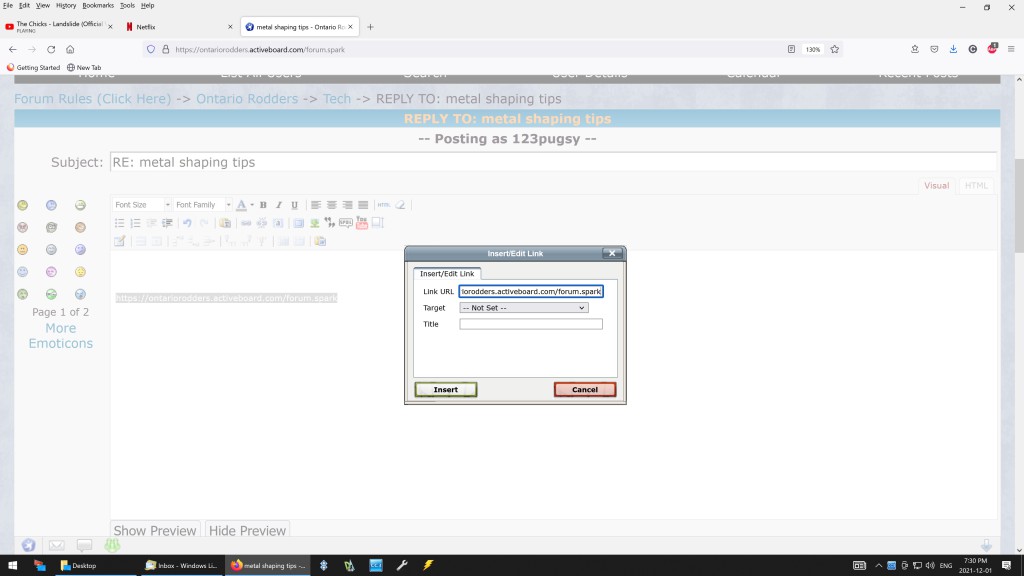Click the Bold formatting icon
The height and width of the screenshot is (576, 1024).
coord(265,205)
